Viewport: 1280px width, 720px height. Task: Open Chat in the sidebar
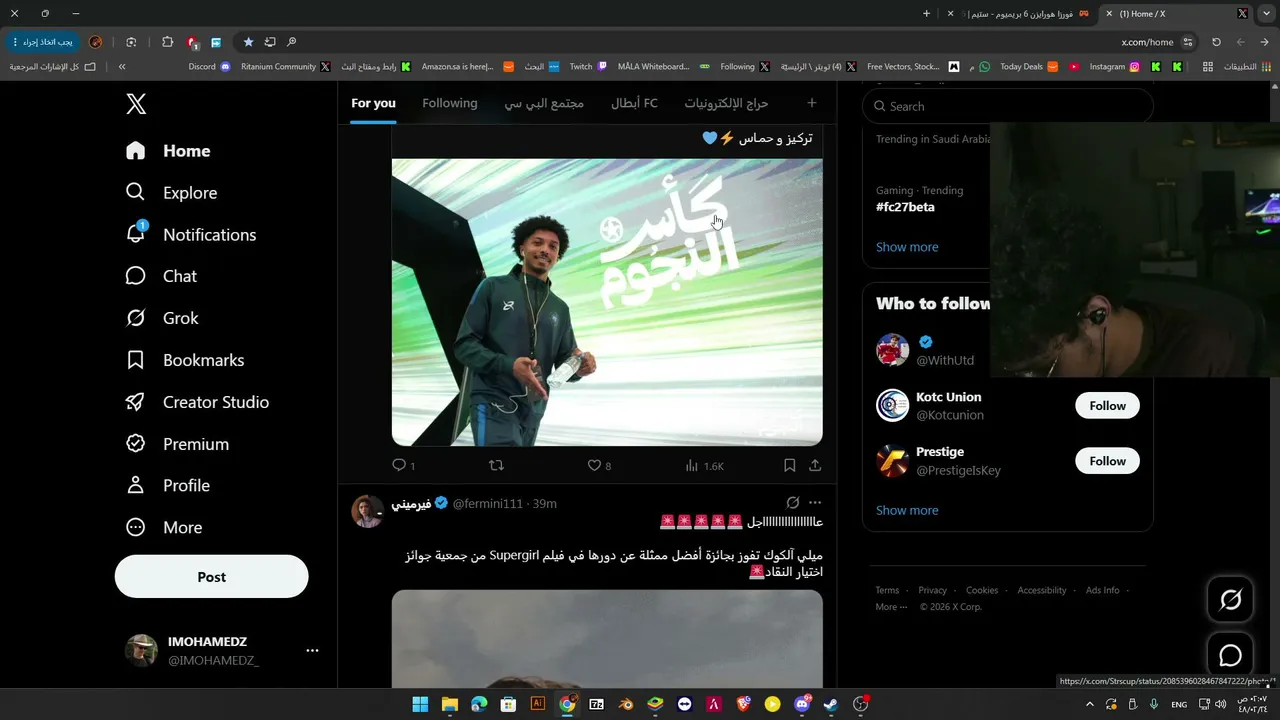pyautogui.click(x=161, y=276)
